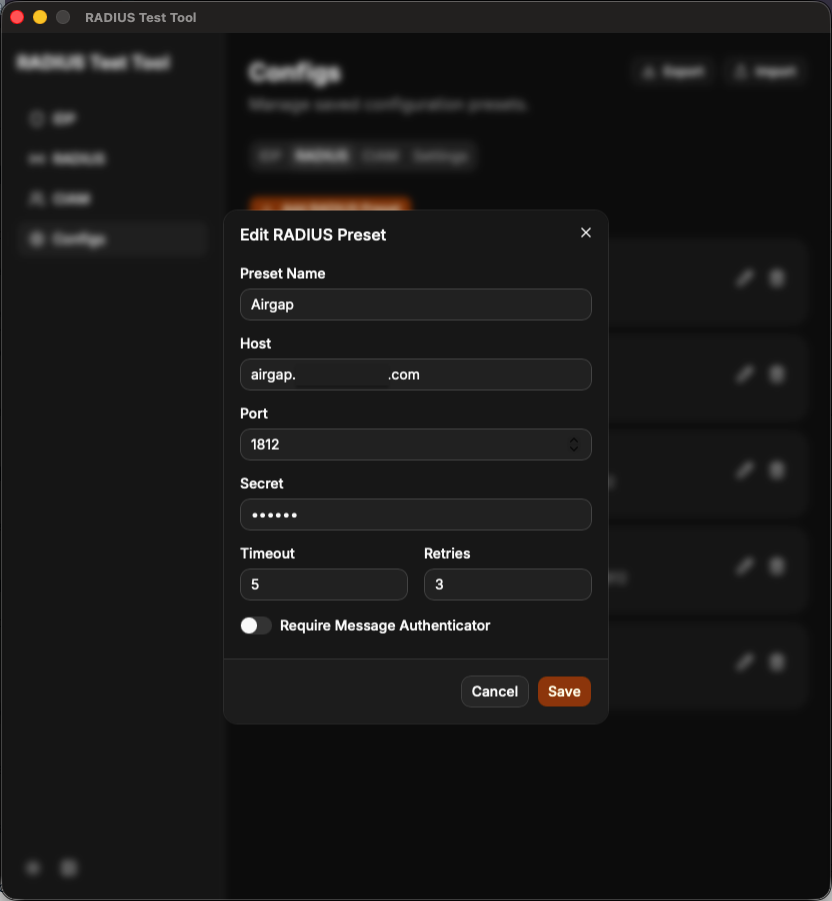The image size is (832, 901).
Task: Close the window with the red button
Action: (17, 17)
